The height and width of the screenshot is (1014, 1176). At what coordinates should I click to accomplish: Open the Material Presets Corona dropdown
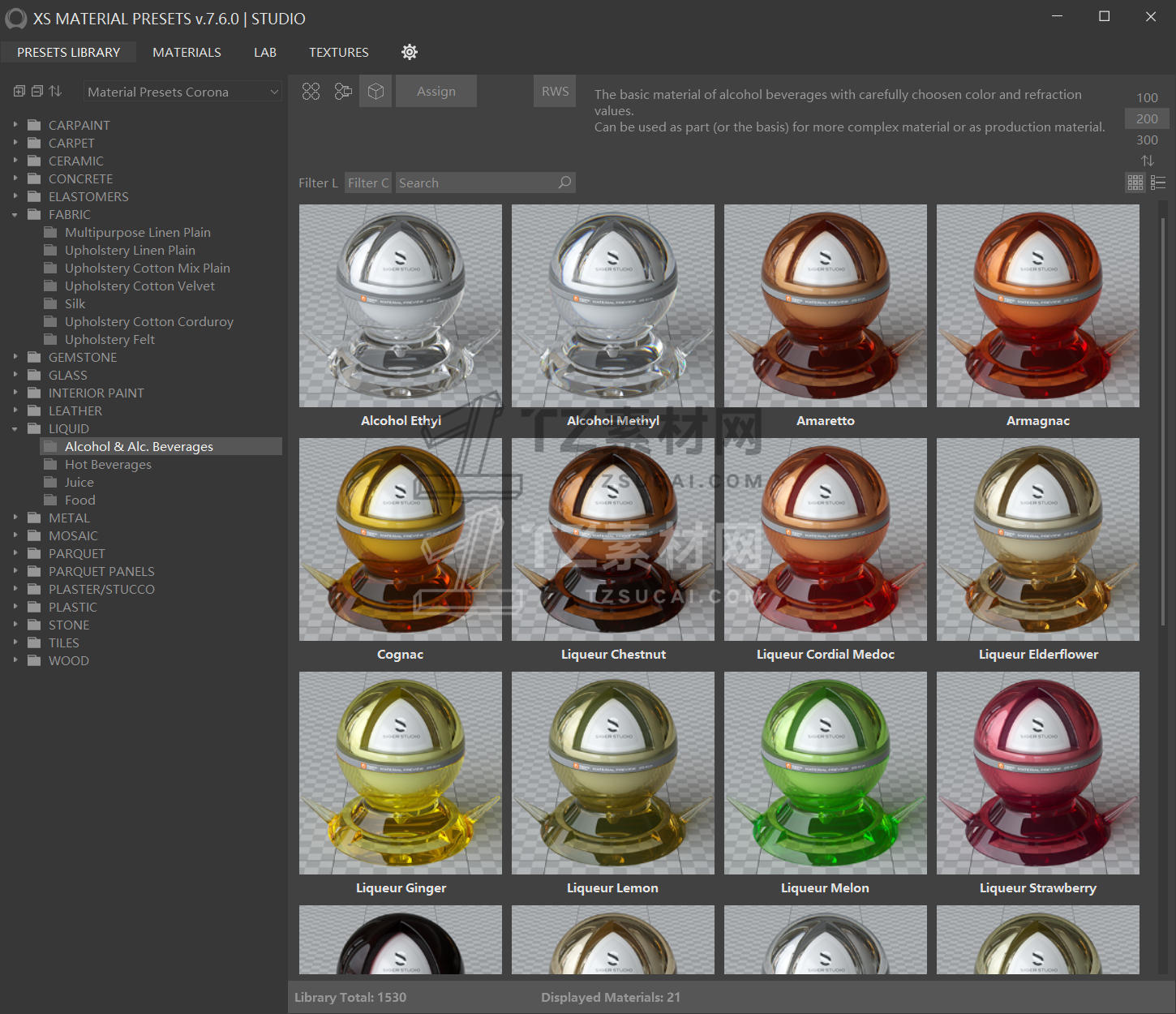click(x=182, y=92)
